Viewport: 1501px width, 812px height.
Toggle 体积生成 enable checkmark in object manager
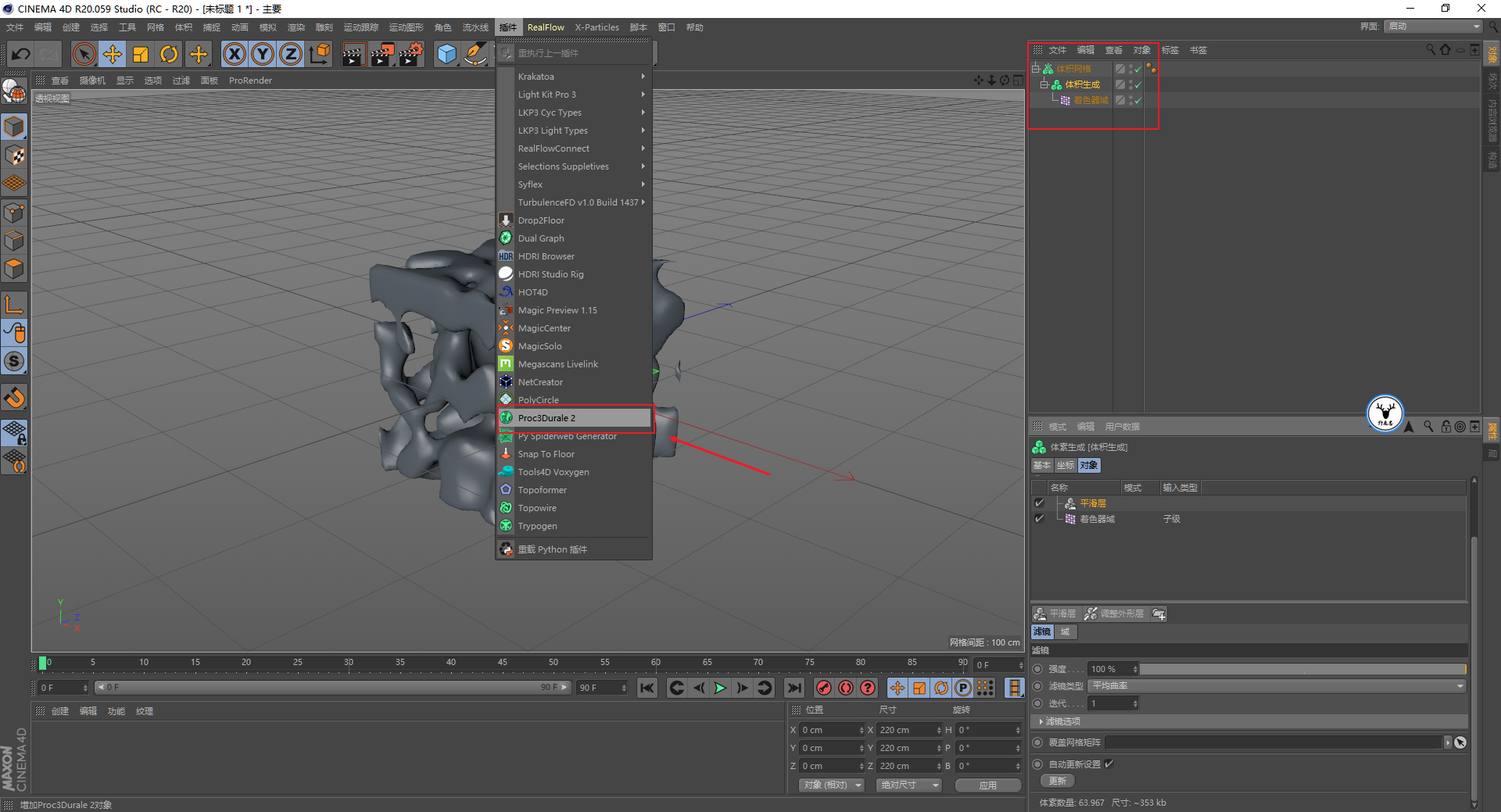(1138, 85)
